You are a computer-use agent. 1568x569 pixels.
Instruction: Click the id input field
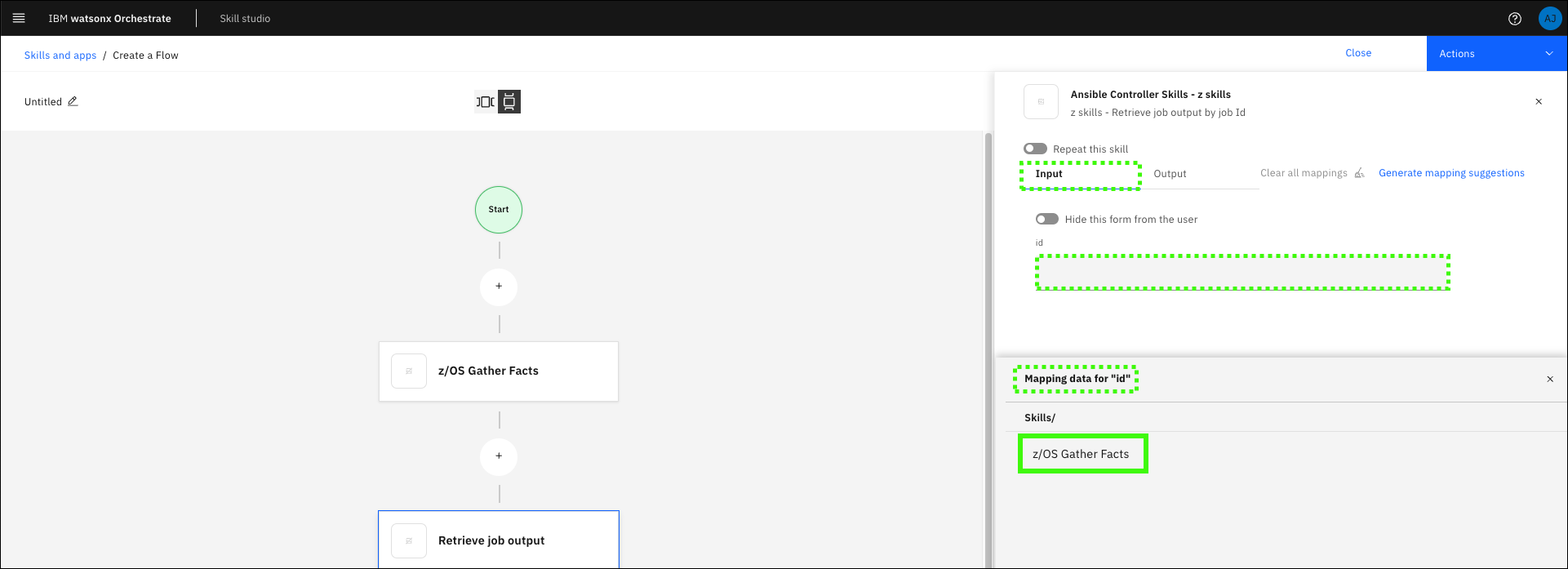(1242, 273)
